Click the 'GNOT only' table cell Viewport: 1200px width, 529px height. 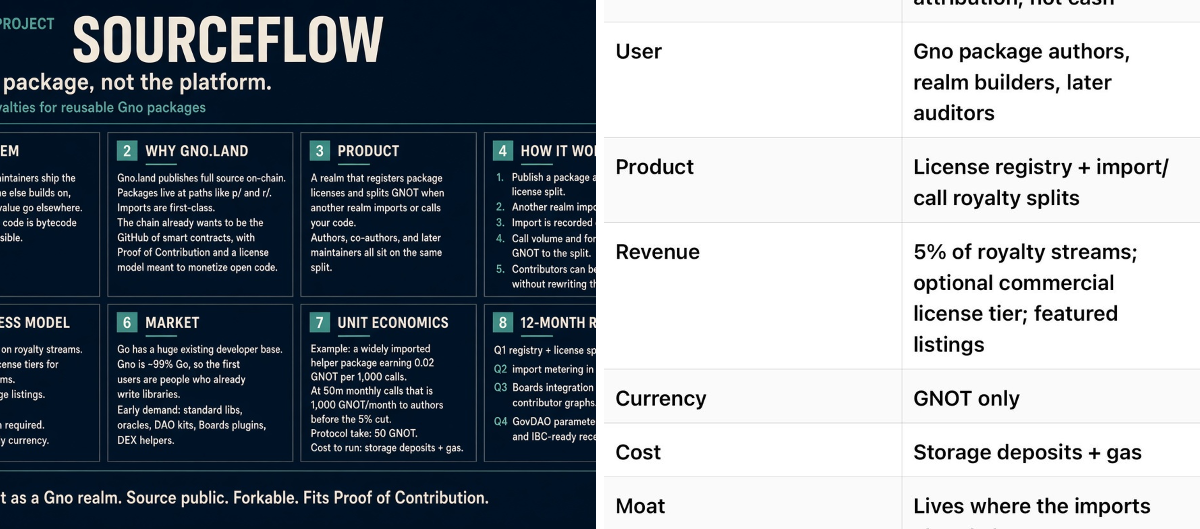coord(966,398)
